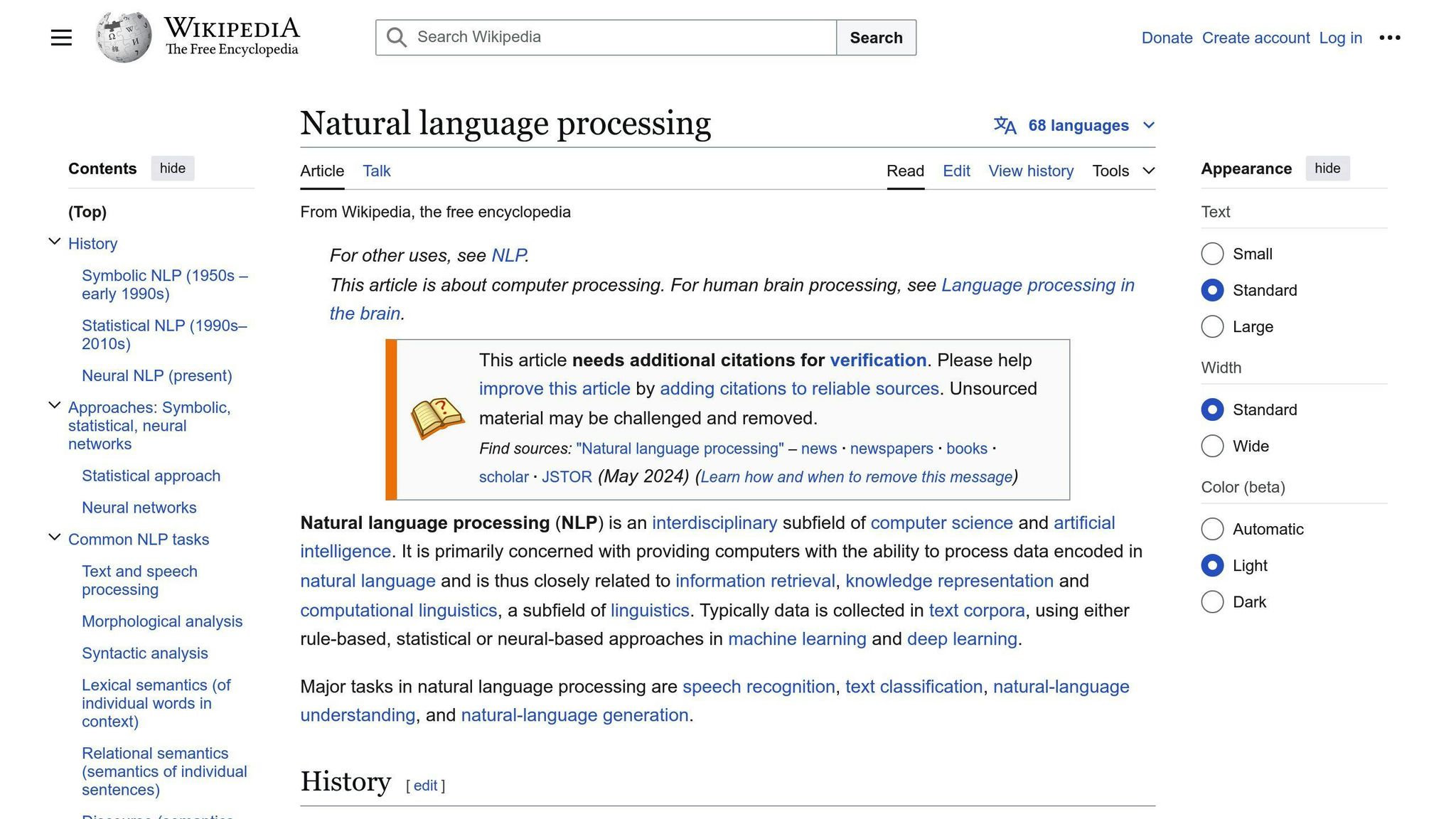Switch to the Talk tab
The height and width of the screenshot is (819, 1456).
point(376,171)
